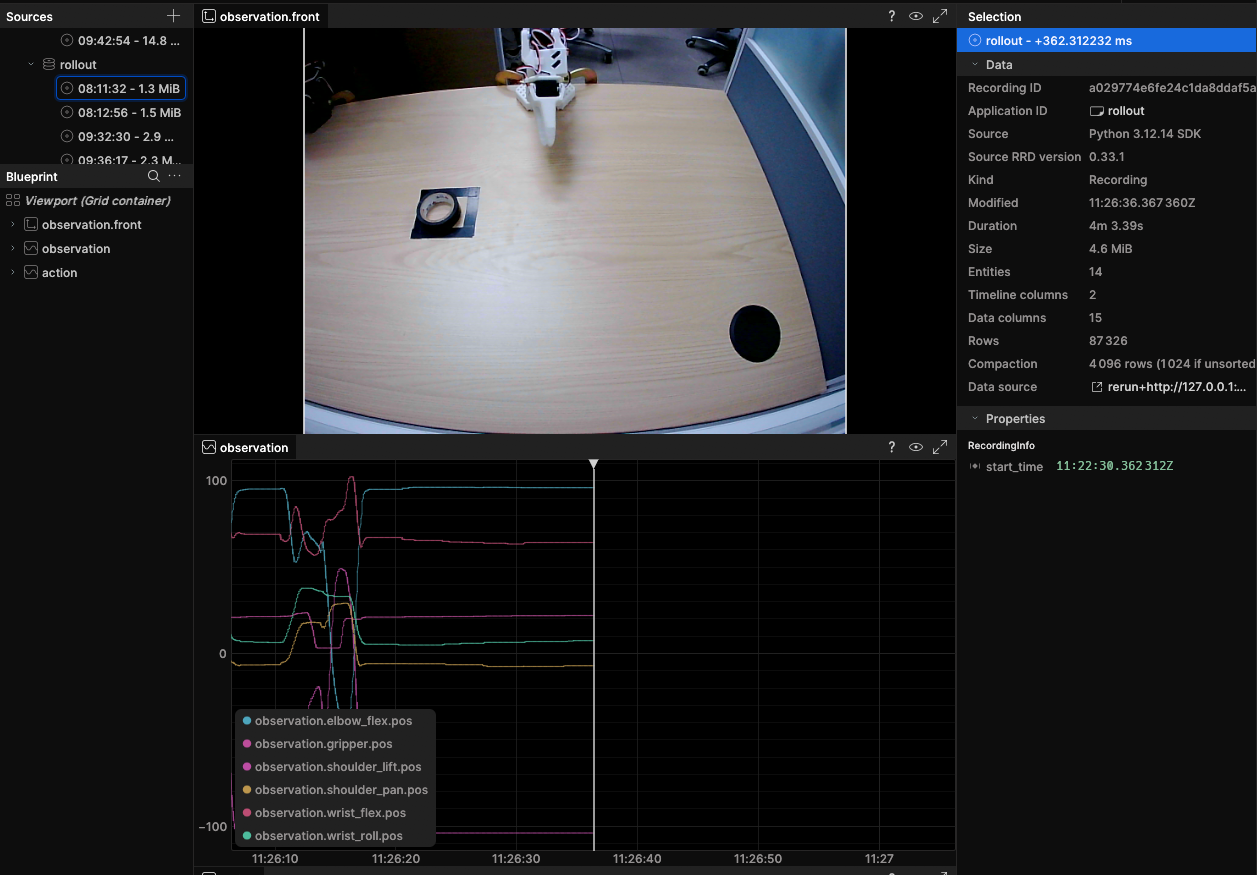
Task: Select the observation.front view tab
Action: pyautogui.click(x=261, y=16)
